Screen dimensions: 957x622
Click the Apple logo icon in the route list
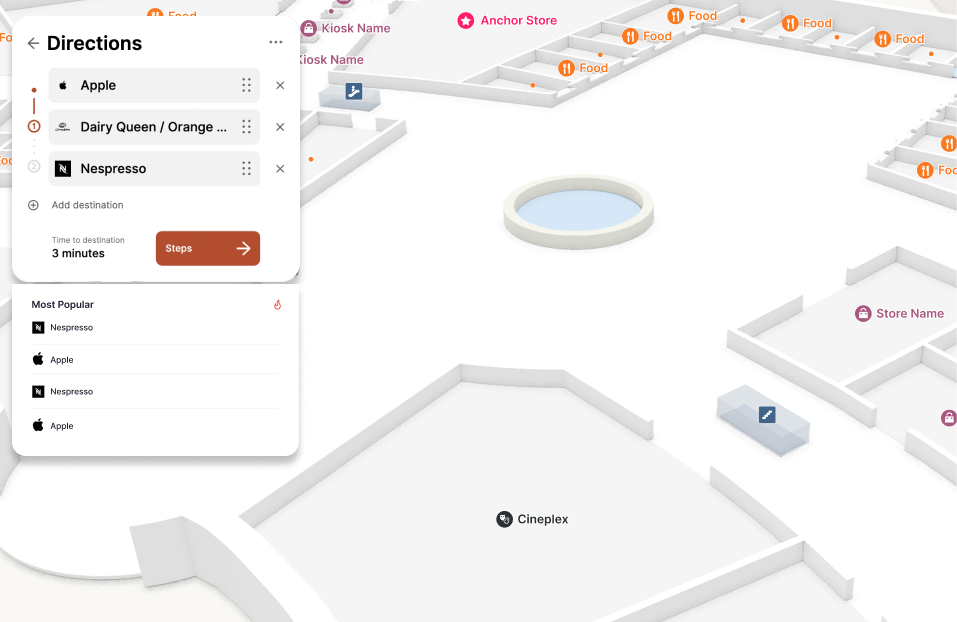pyautogui.click(x=65, y=85)
